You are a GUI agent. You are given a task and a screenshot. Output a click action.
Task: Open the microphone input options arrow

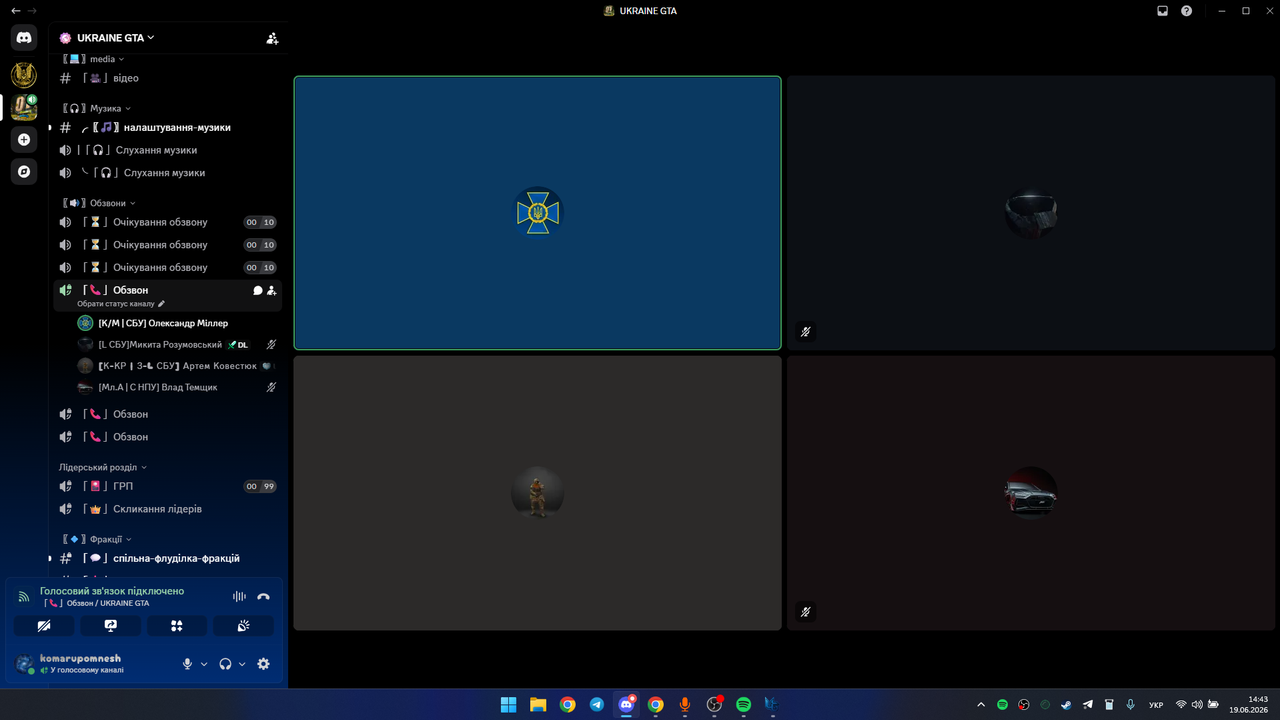204,664
